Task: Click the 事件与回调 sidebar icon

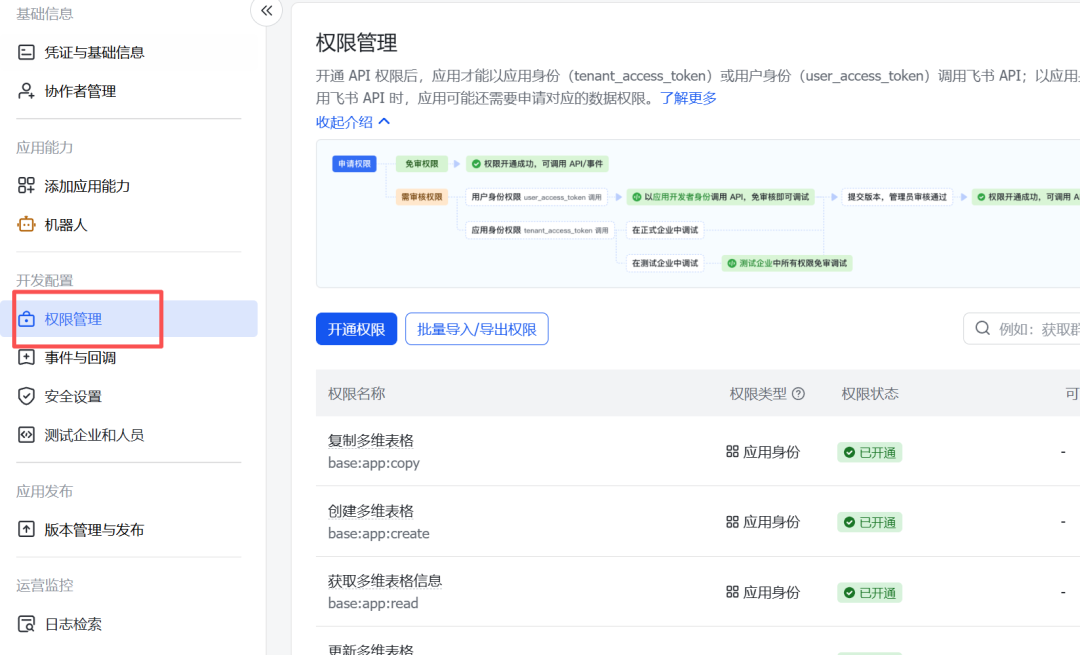Action: (x=27, y=357)
